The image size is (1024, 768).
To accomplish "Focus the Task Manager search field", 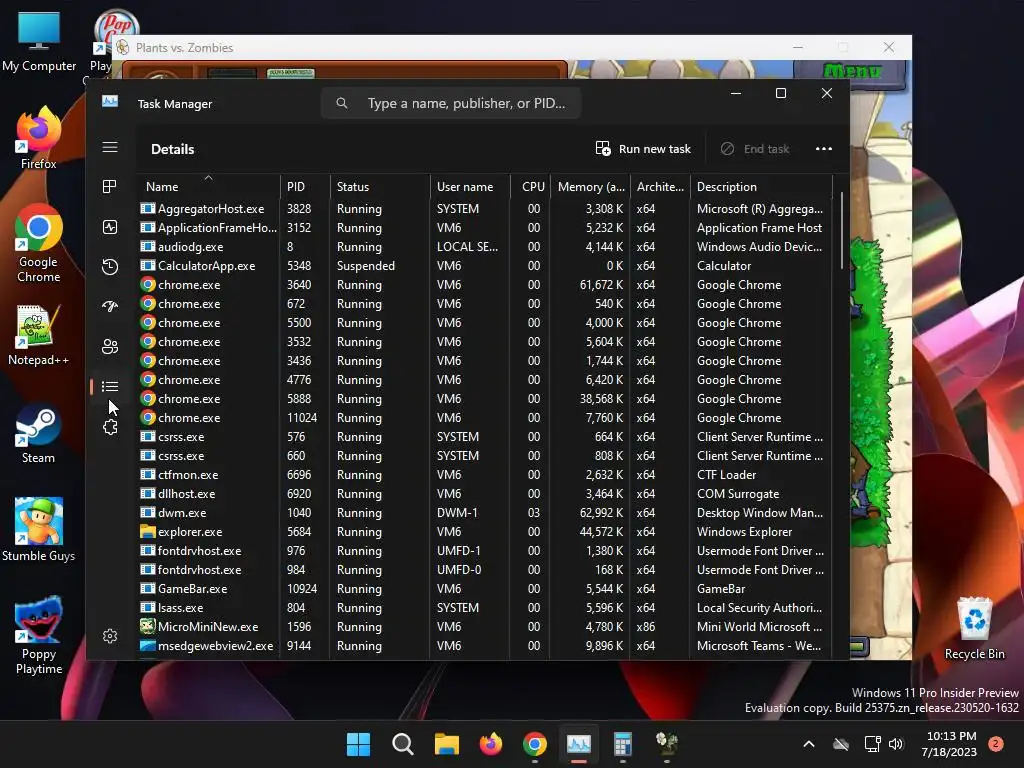I will [451, 103].
